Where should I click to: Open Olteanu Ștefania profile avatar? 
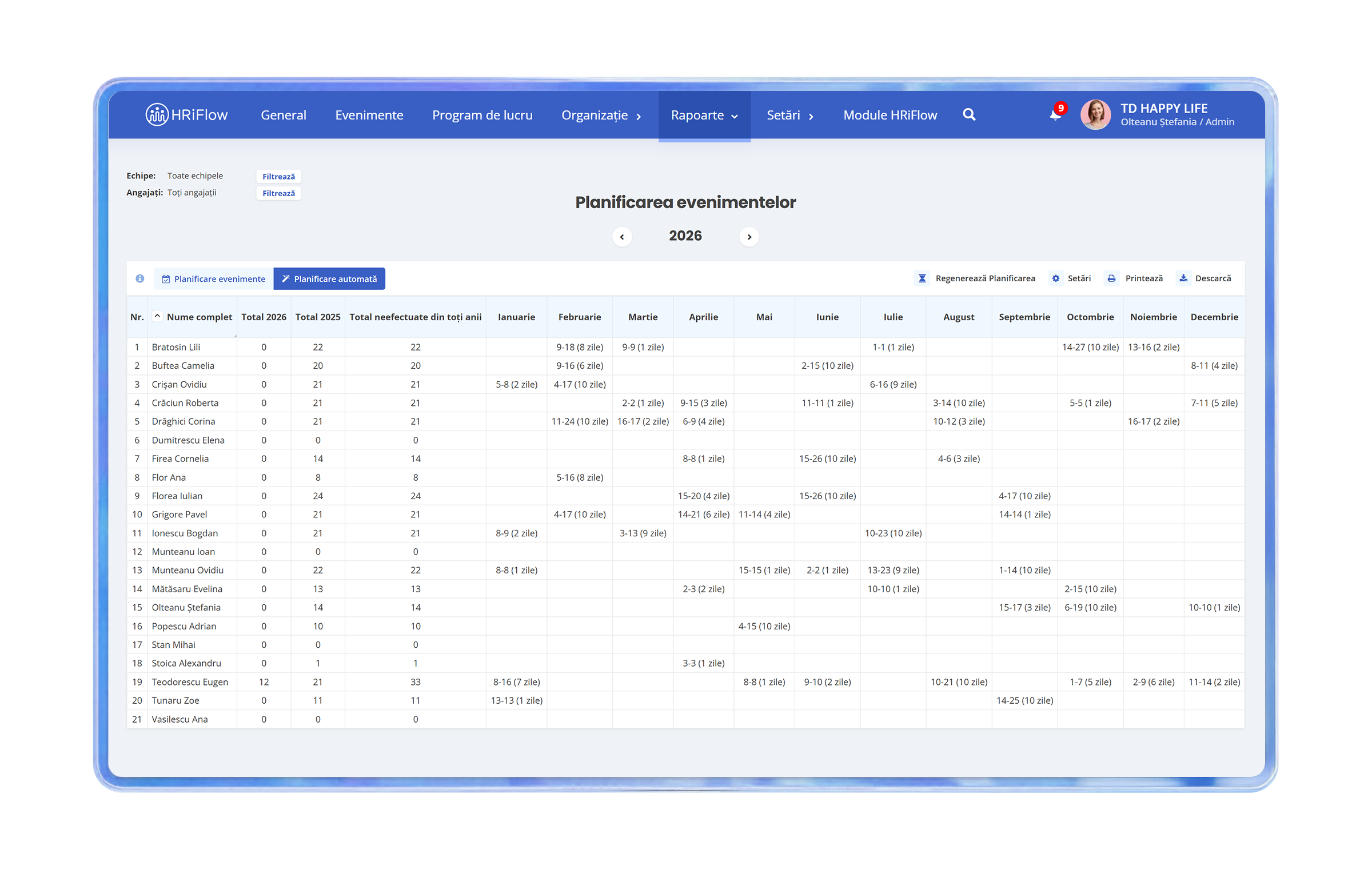1096,115
